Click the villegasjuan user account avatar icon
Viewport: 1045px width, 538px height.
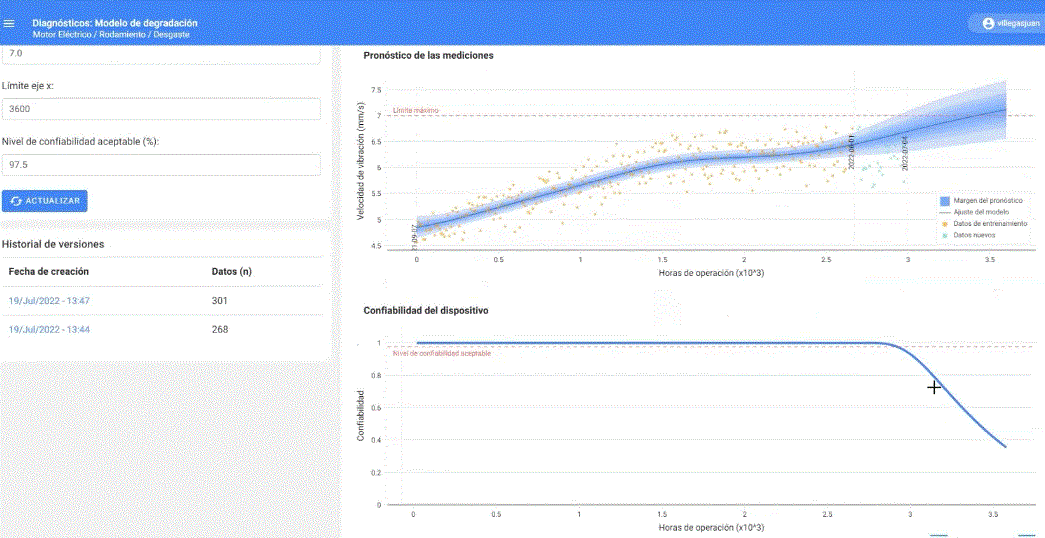tap(989, 23)
